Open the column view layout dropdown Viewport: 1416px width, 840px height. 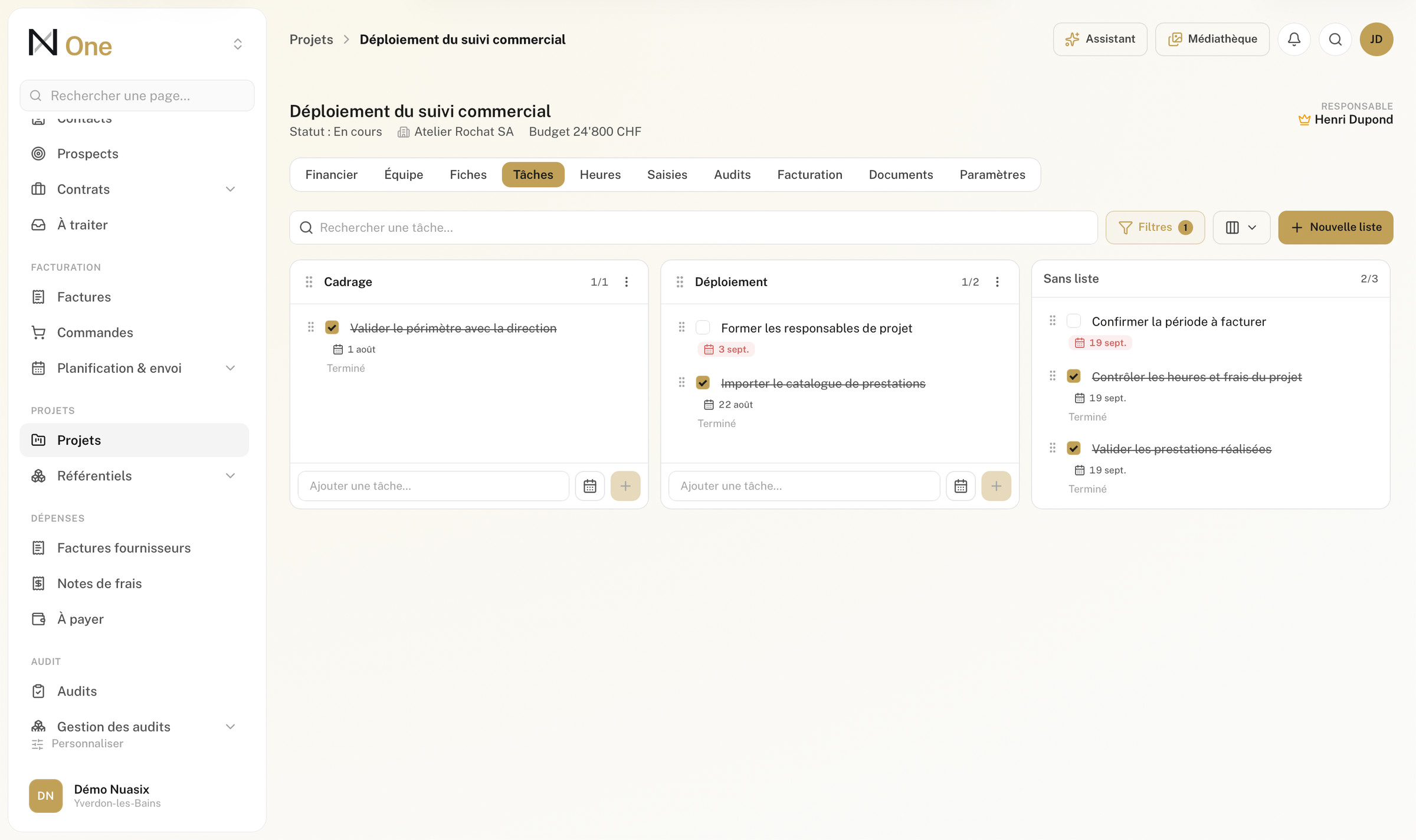pyautogui.click(x=1241, y=228)
